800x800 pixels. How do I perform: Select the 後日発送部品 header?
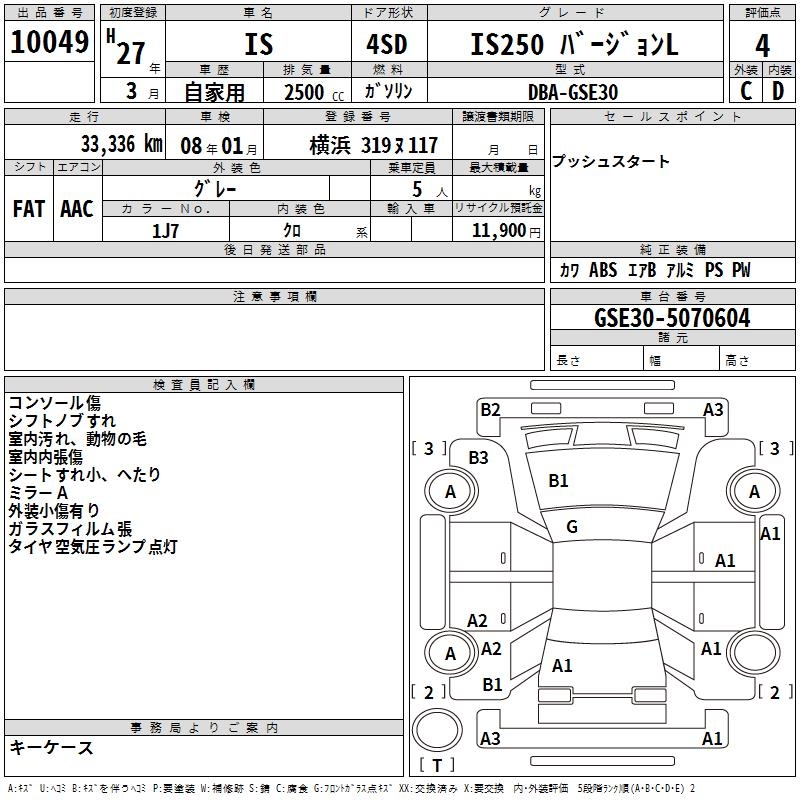(x=274, y=249)
